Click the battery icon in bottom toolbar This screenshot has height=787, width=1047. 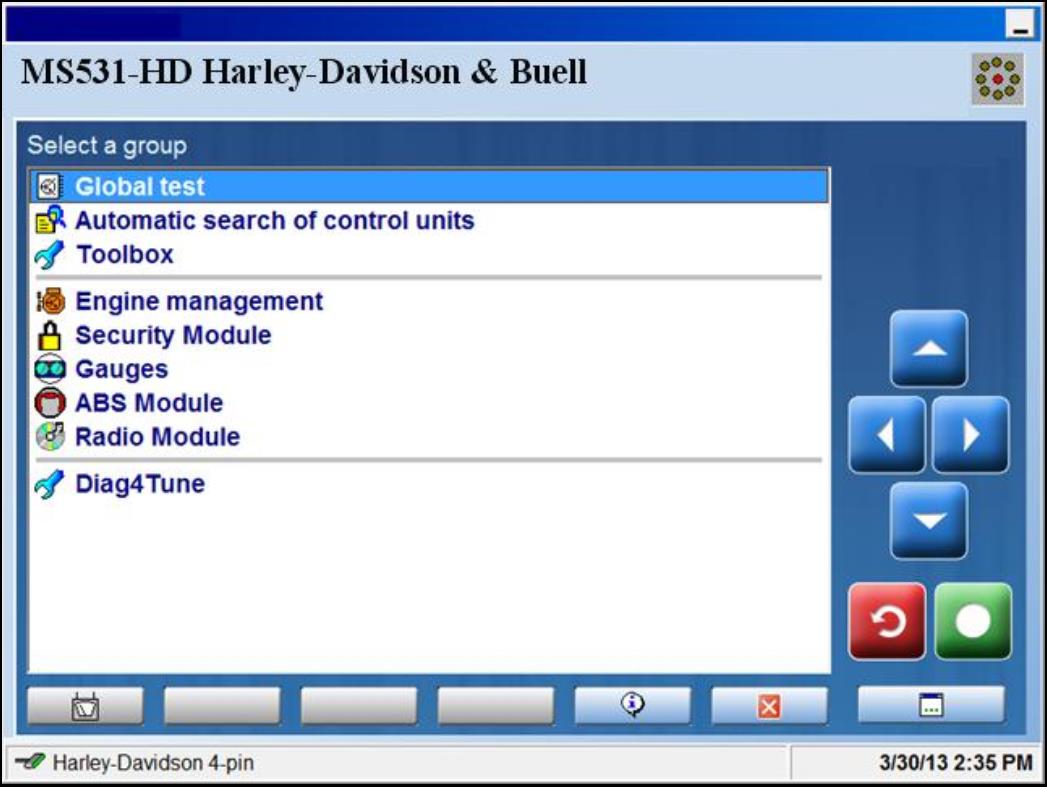coord(85,706)
